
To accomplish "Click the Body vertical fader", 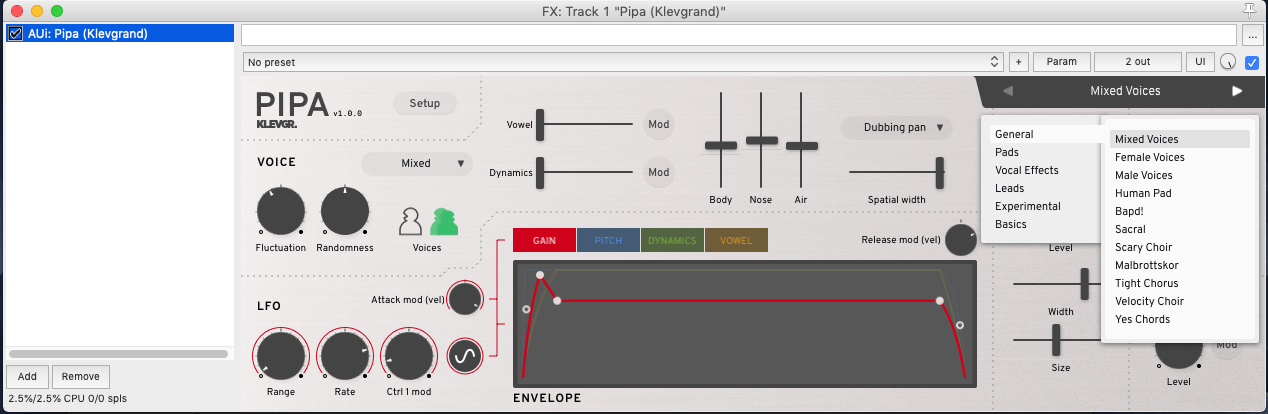I will pyautogui.click(x=721, y=146).
